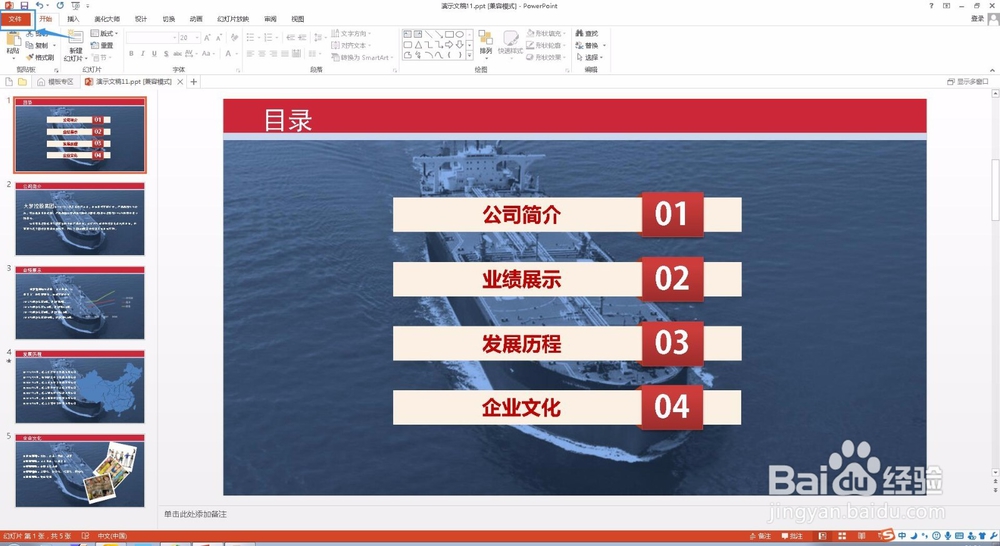Click the plus icon to add new document tab

[193, 82]
